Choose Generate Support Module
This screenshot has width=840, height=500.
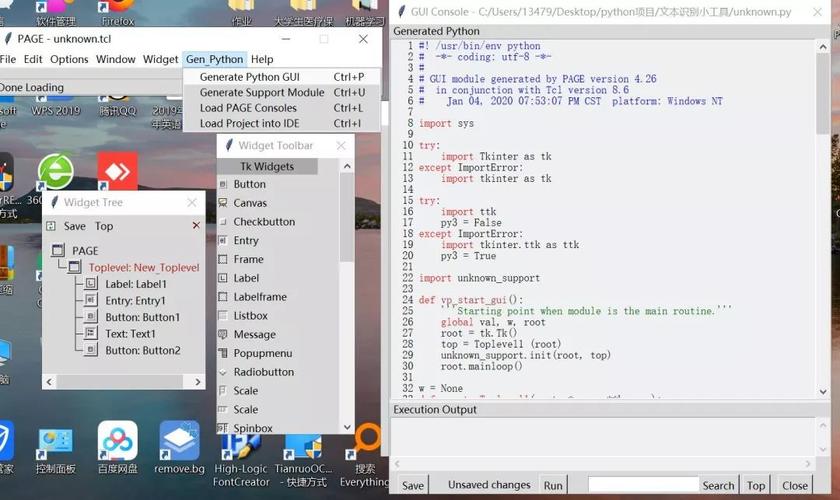coord(281,92)
